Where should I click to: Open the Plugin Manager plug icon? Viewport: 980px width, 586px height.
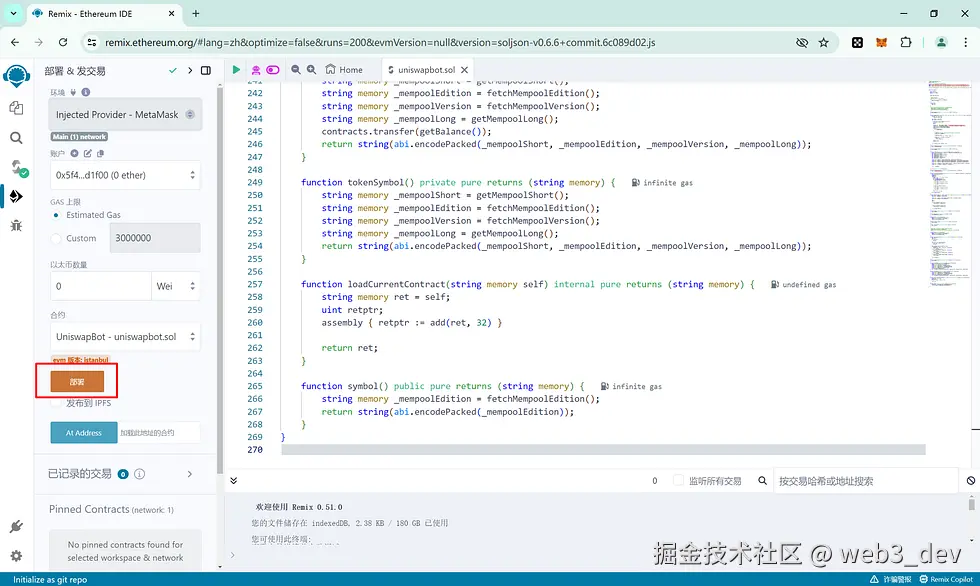16,527
